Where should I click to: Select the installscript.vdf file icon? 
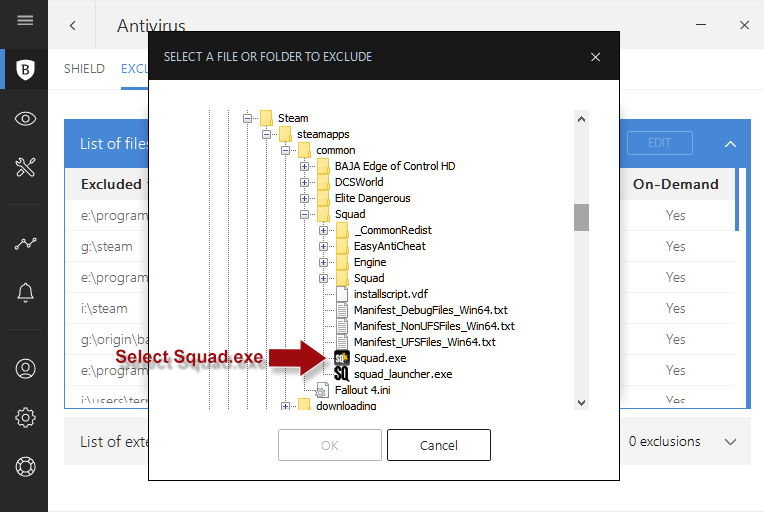point(342,294)
